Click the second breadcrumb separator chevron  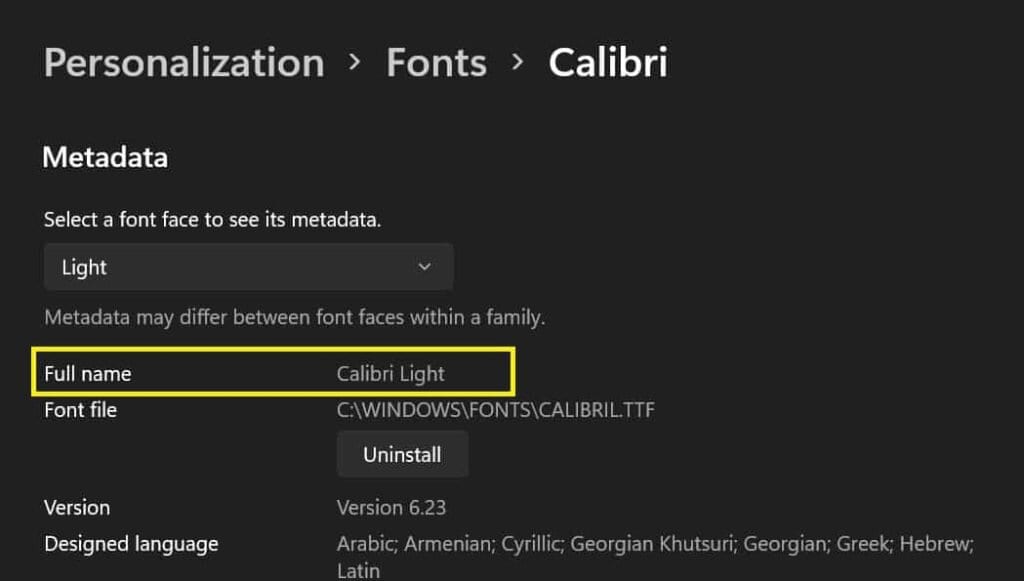coord(517,62)
